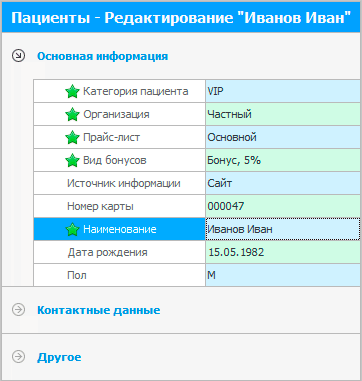The width and height of the screenshot is (362, 381).
Task: Select the Вид бонусов row label
Action: tap(115, 160)
